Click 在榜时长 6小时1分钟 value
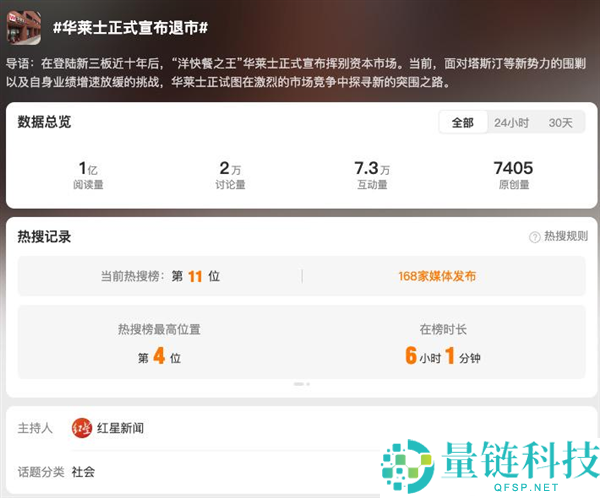The image size is (600, 498). [443, 356]
